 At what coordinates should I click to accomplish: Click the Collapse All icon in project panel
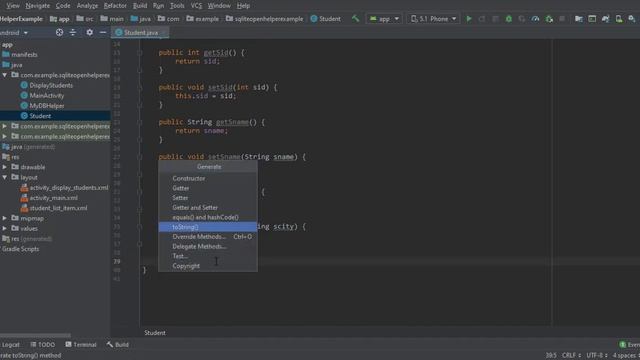(x=73, y=32)
